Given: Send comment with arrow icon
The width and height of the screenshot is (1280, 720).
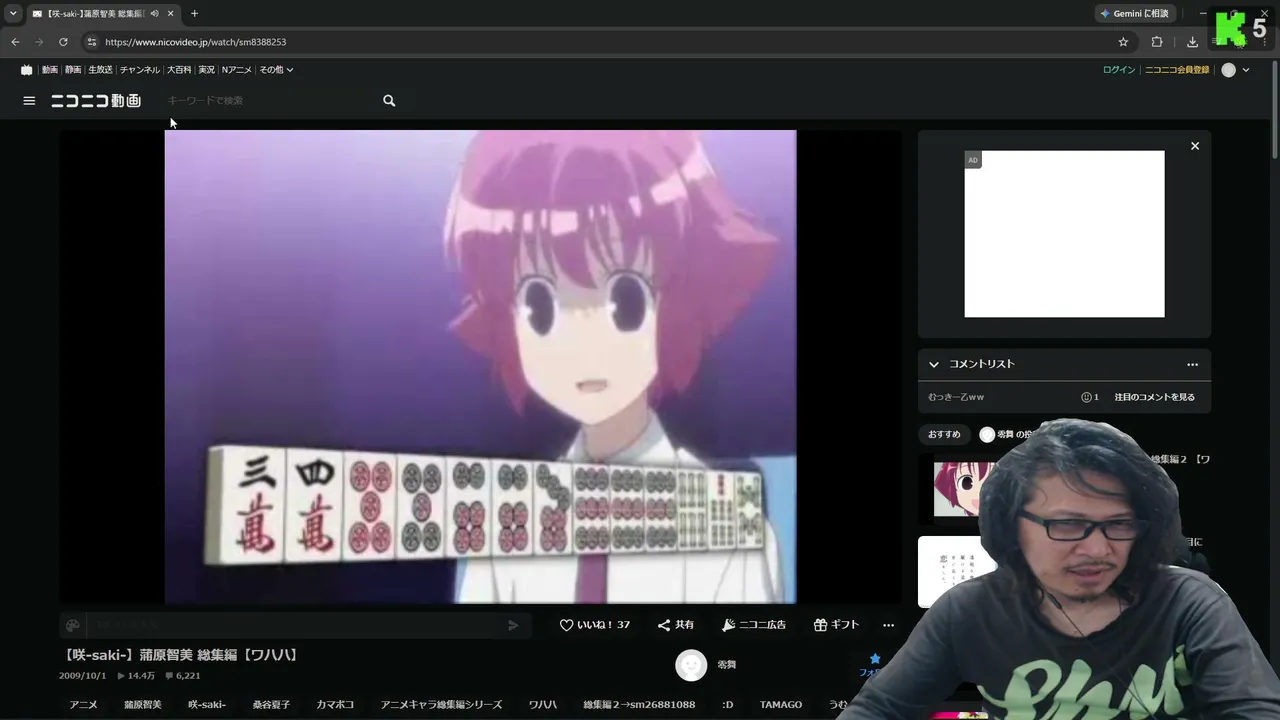Looking at the screenshot, I should pos(513,625).
